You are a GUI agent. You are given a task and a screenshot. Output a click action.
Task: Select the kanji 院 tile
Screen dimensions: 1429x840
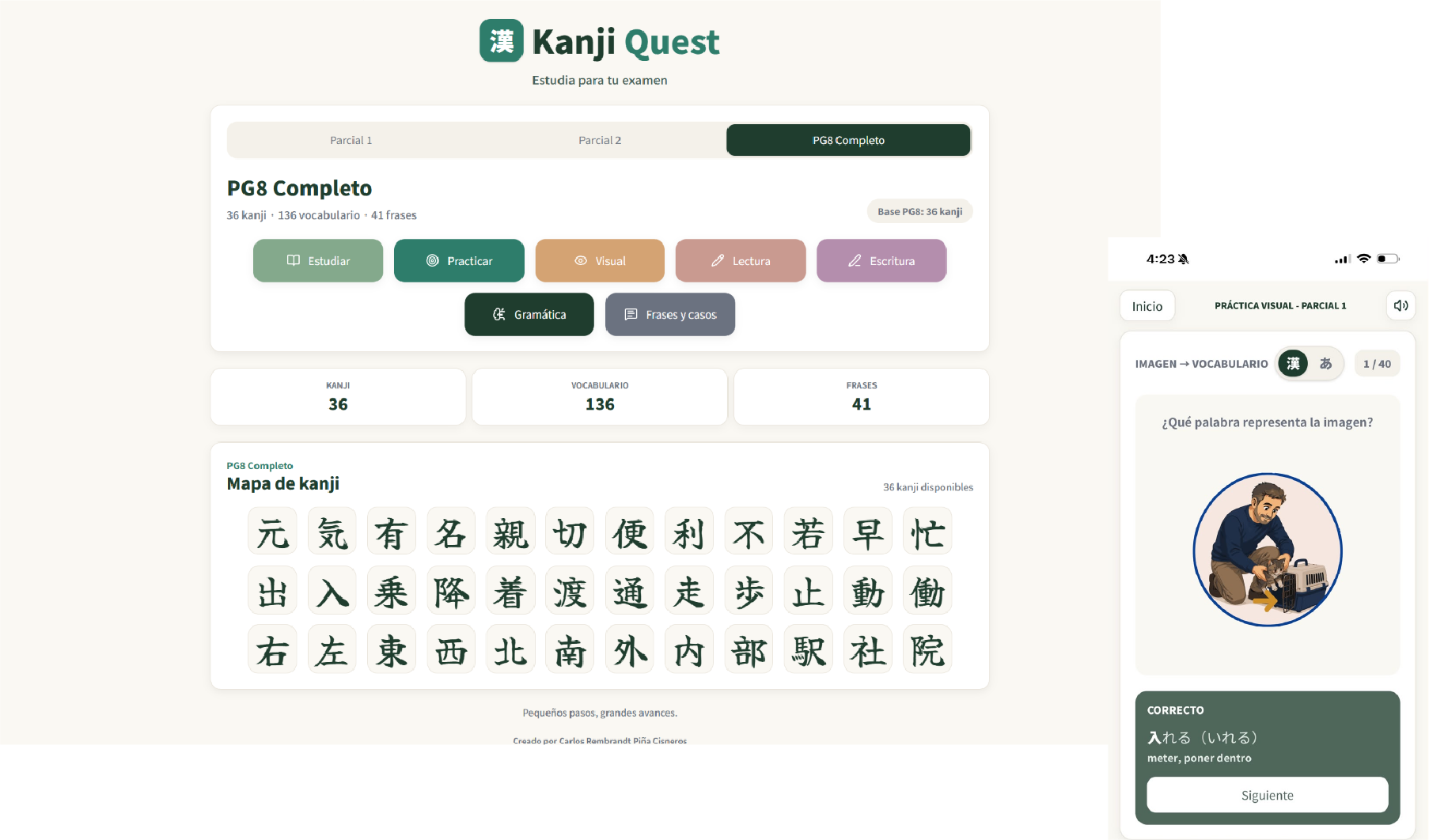[x=927, y=649]
